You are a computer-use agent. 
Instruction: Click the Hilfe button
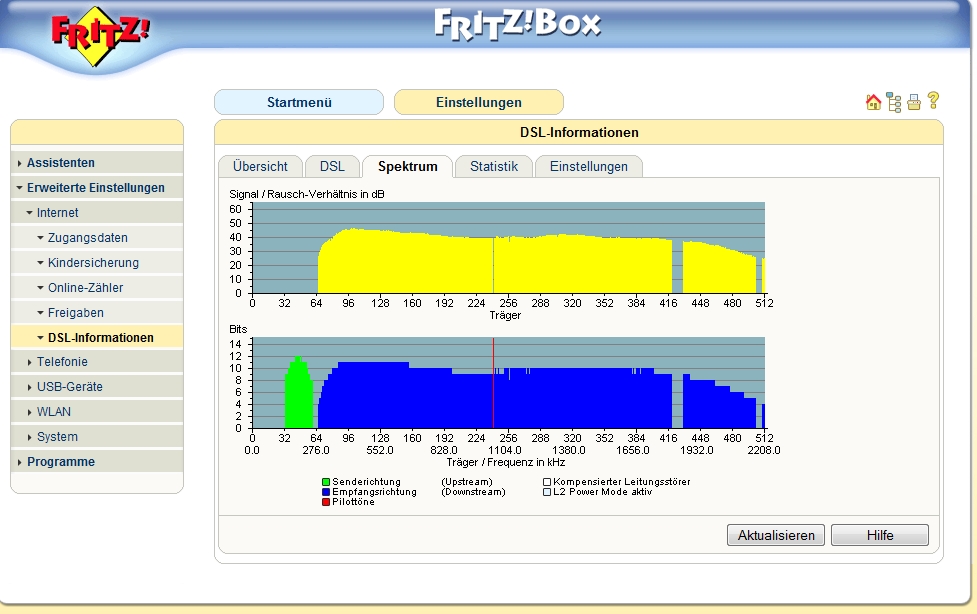click(x=879, y=535)
